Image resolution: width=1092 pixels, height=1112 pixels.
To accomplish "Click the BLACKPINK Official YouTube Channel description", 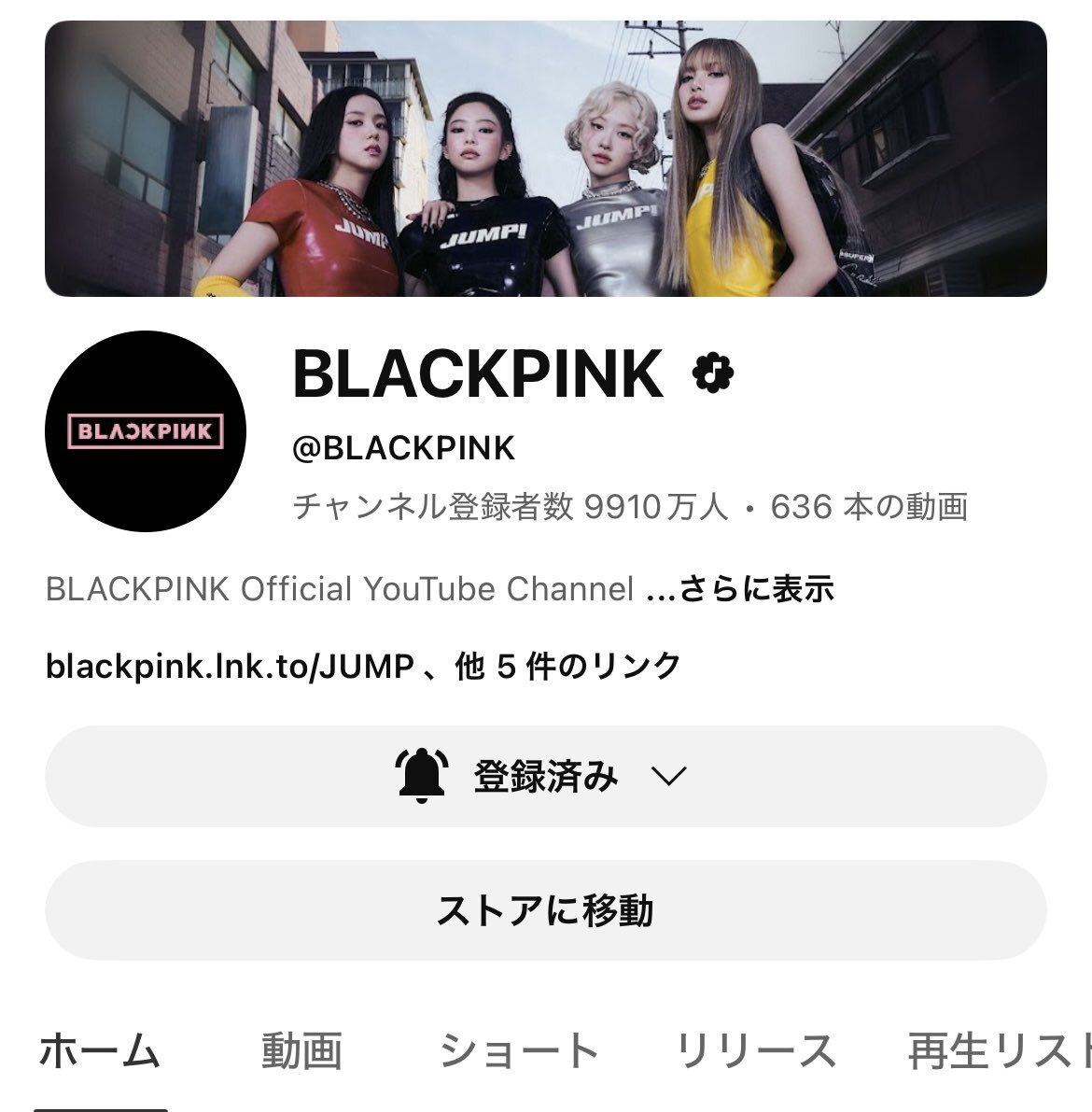I will click(340, 589).
